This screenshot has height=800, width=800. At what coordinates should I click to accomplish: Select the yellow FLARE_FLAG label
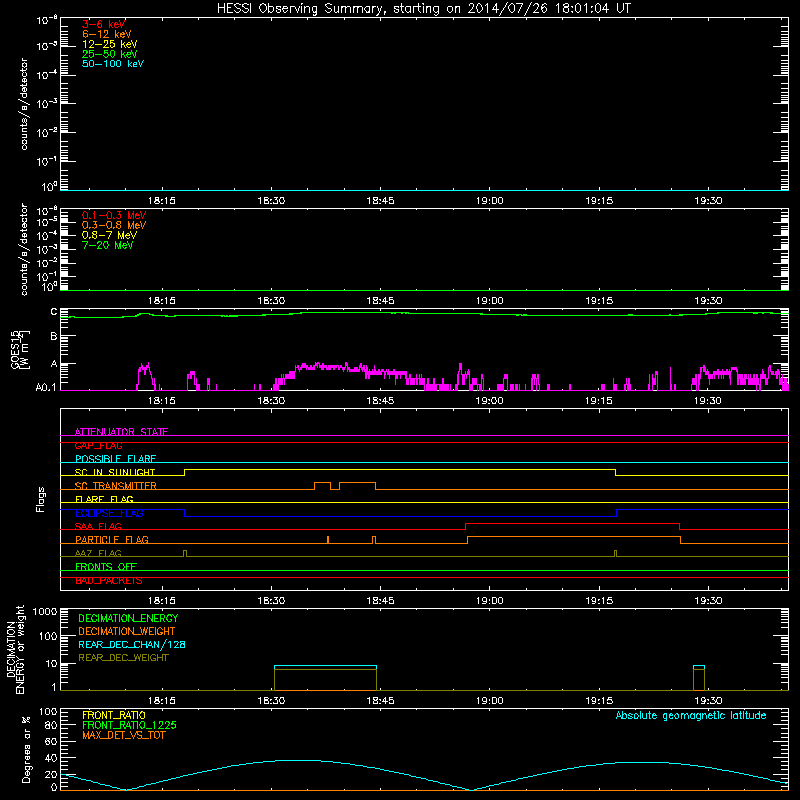104,499
